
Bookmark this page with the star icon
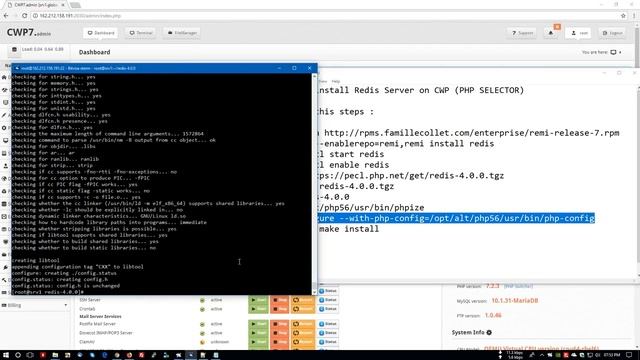click(x=623, y=16)
